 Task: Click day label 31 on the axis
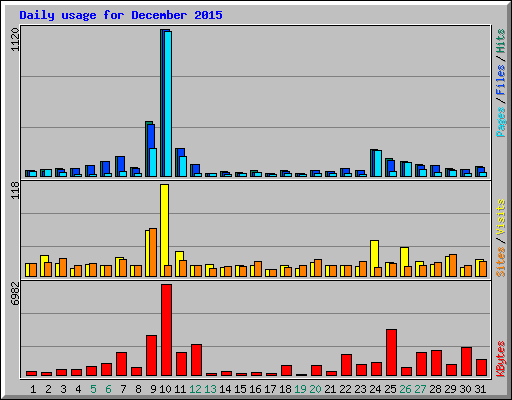480,389
